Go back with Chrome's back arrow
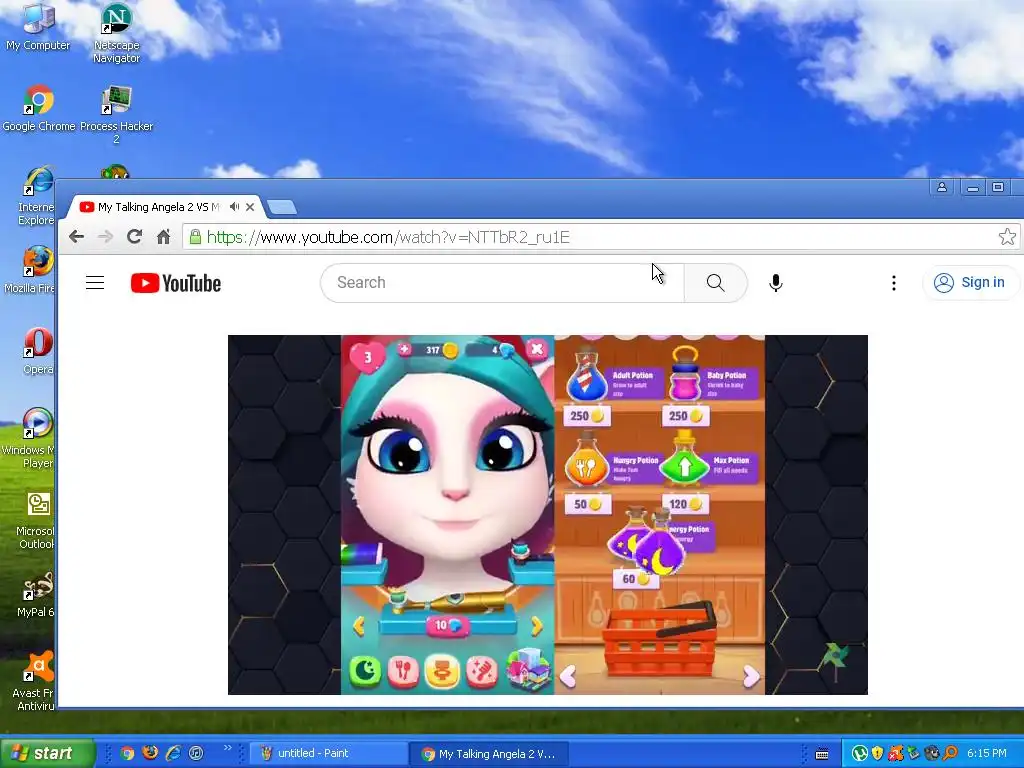The image size is (1024, 768). [76, 236]
